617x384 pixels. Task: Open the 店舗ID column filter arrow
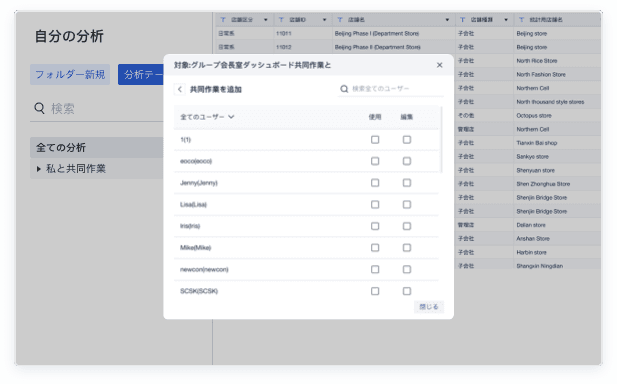point(325,20)
